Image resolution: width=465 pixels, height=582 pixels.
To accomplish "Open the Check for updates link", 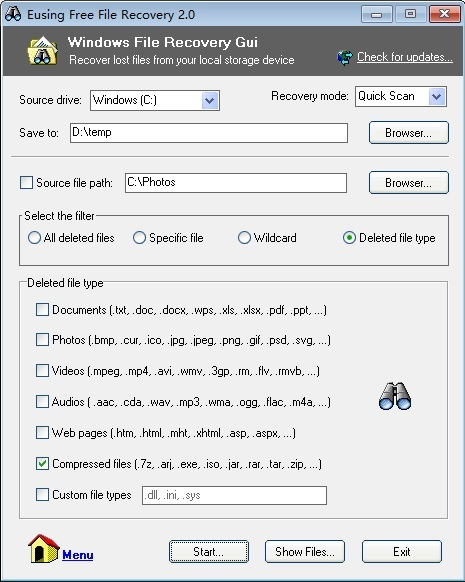I will click(405, 57).
